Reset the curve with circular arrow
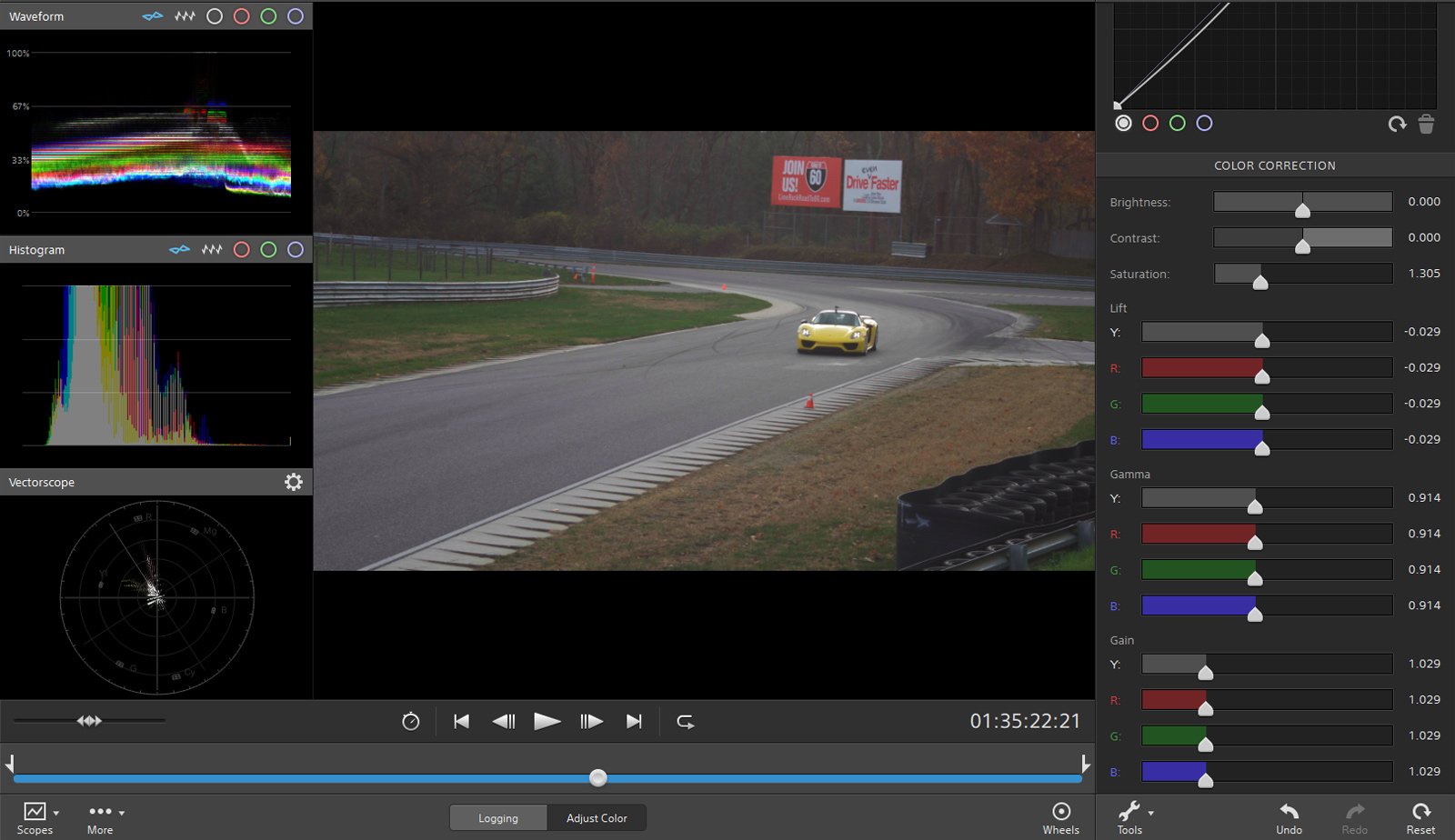 pos(1397,124)
